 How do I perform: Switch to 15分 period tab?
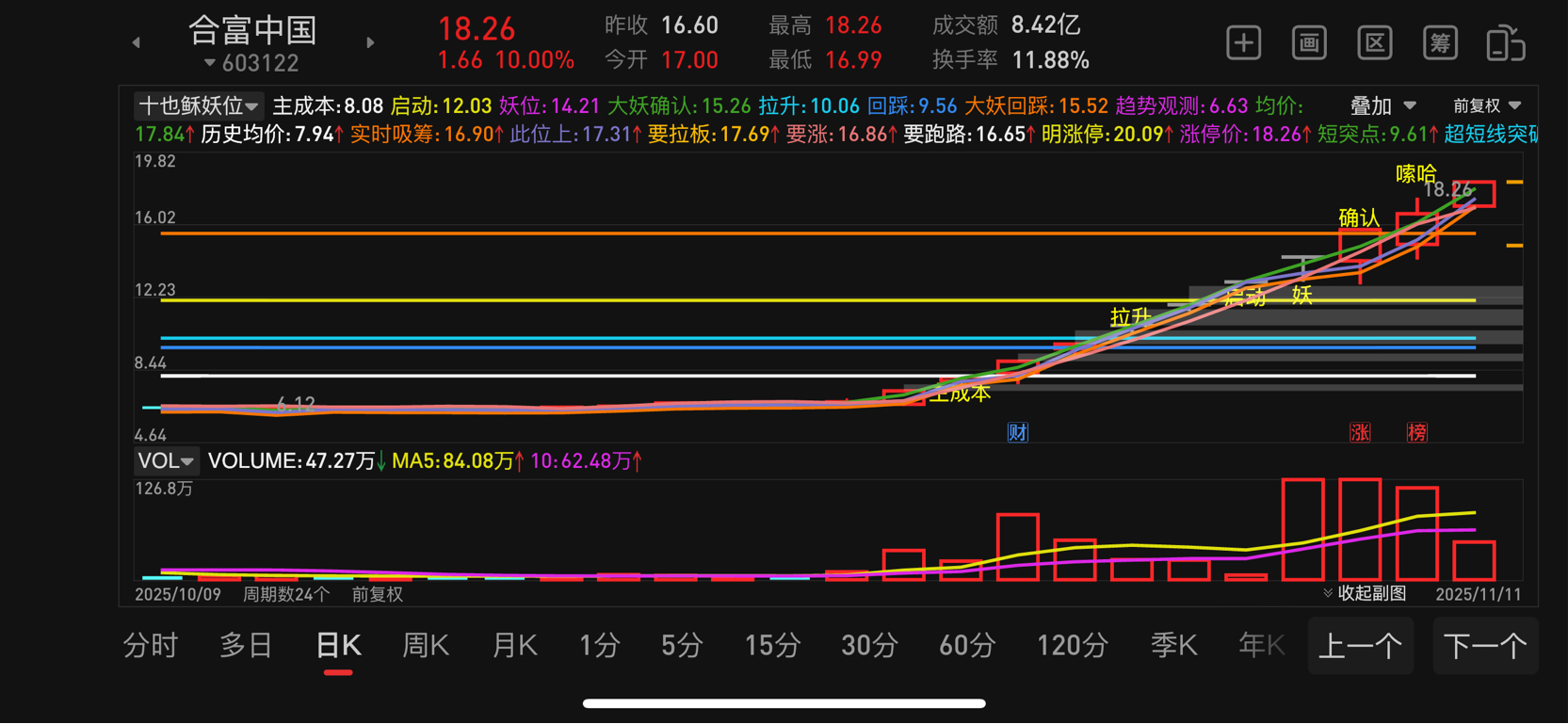[772, 646]
